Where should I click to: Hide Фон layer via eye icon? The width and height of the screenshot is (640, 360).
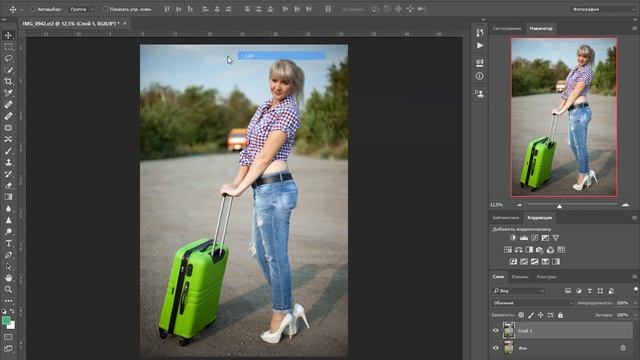tap(496, 348)
